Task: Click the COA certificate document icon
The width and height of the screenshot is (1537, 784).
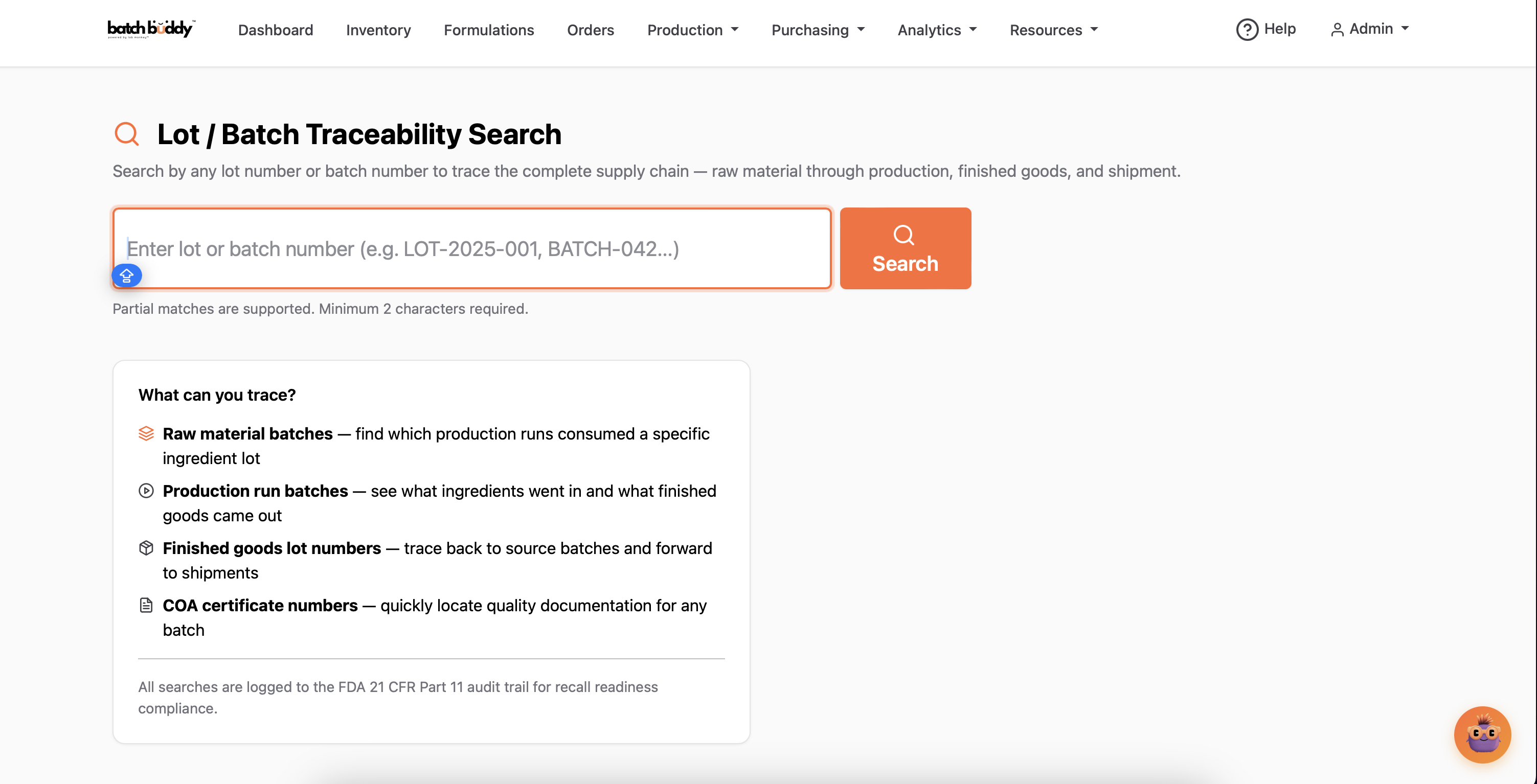Action: pyautogui.click(x=146, y=605)
